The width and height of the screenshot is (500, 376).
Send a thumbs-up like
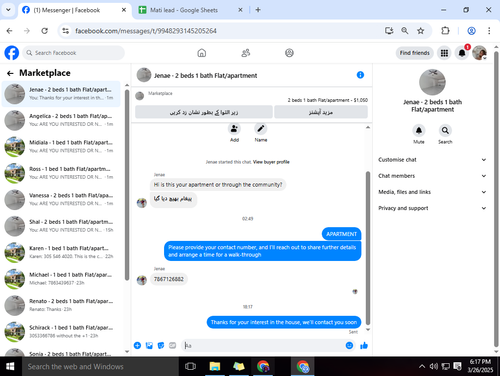pos(364,345)
